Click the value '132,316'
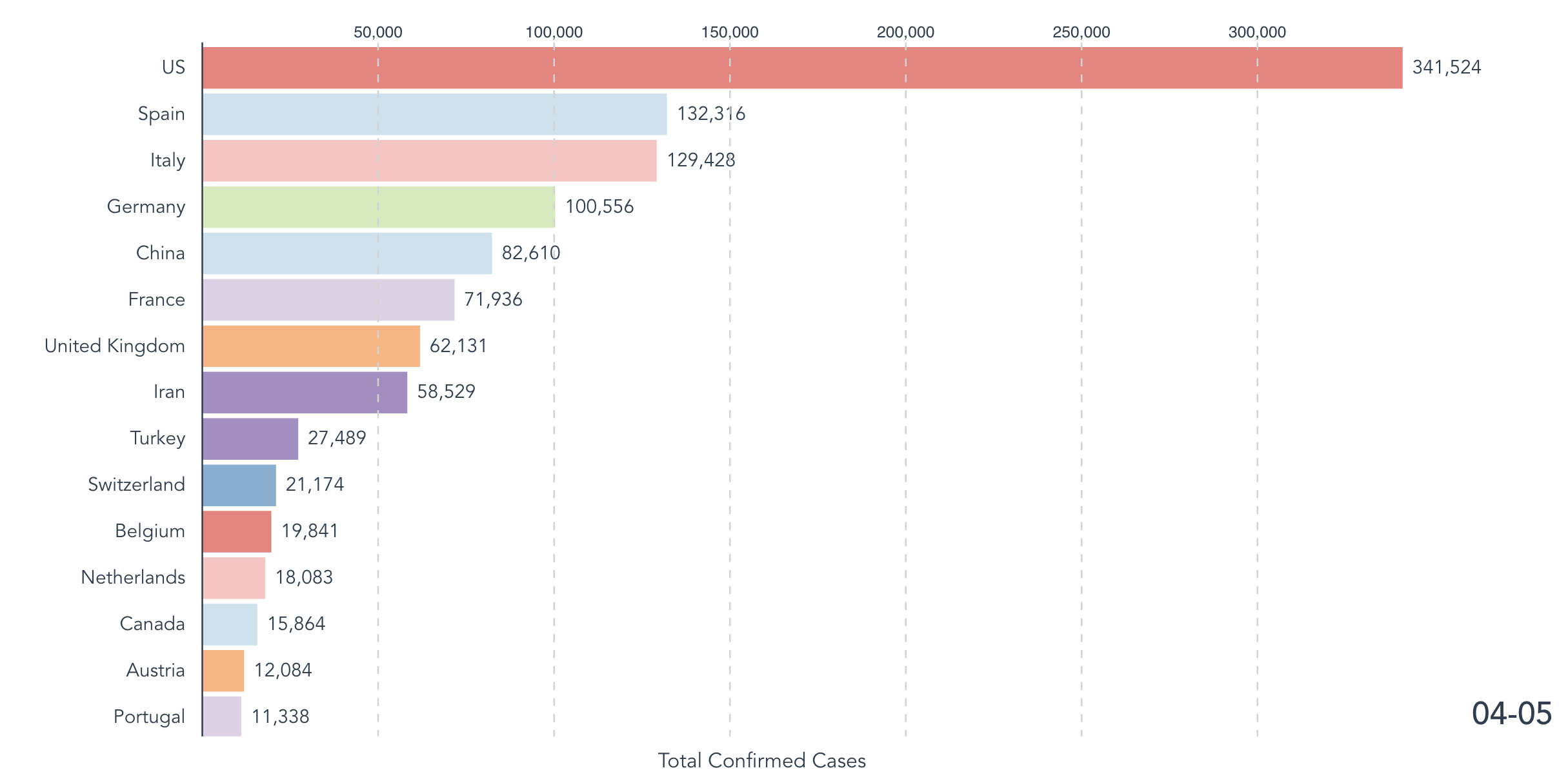The width and height of the screenshot is (1568, 779). point(711,114)
